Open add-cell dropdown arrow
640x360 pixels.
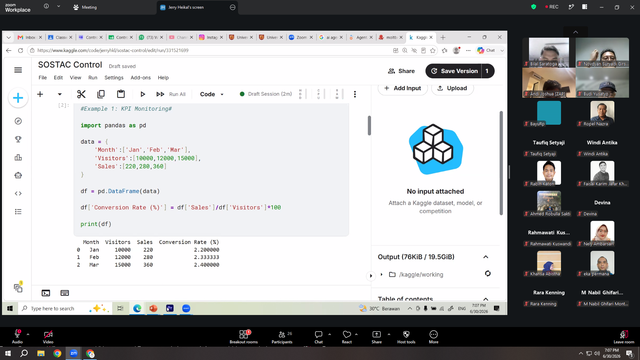60,94
